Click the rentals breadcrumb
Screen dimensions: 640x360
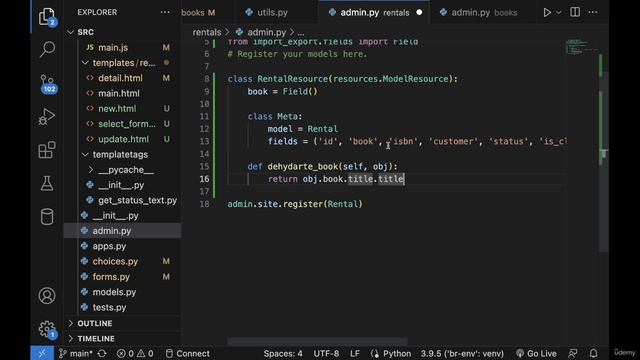[x=207, y=32]
